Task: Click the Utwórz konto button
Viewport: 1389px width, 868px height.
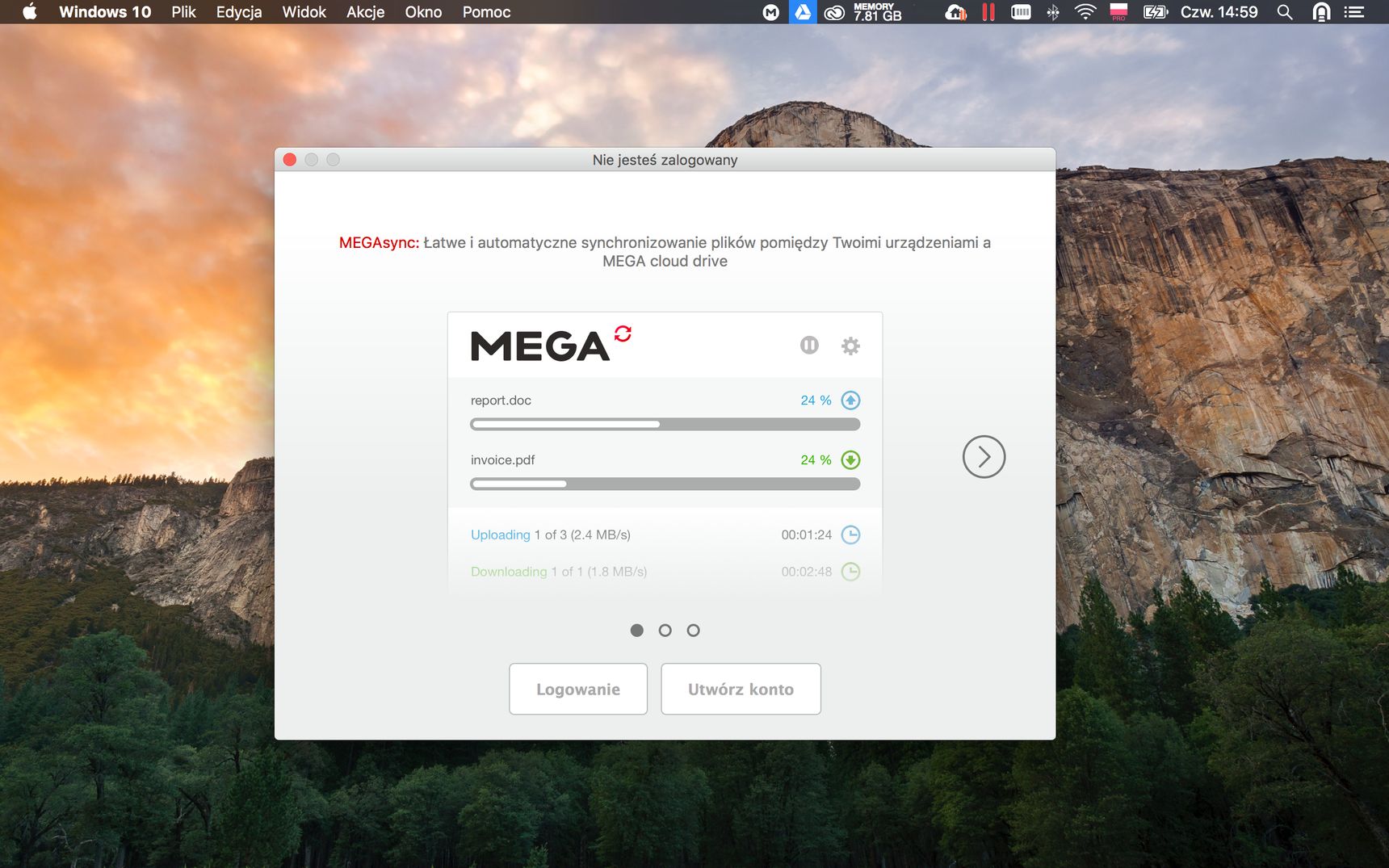Action: click(741, 689)
